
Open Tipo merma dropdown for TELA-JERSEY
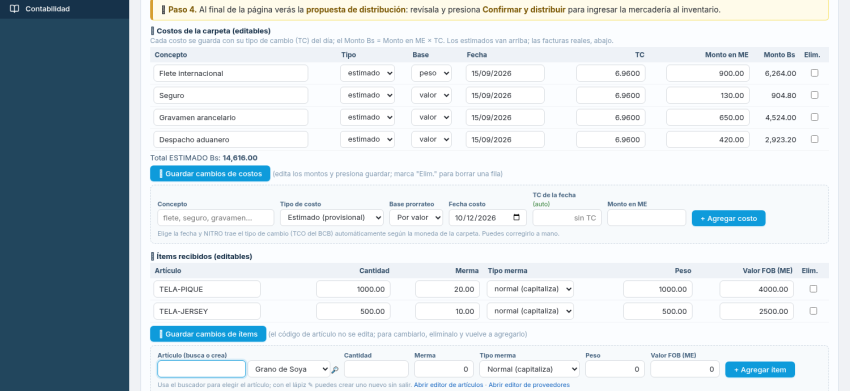tap(530, 311)
